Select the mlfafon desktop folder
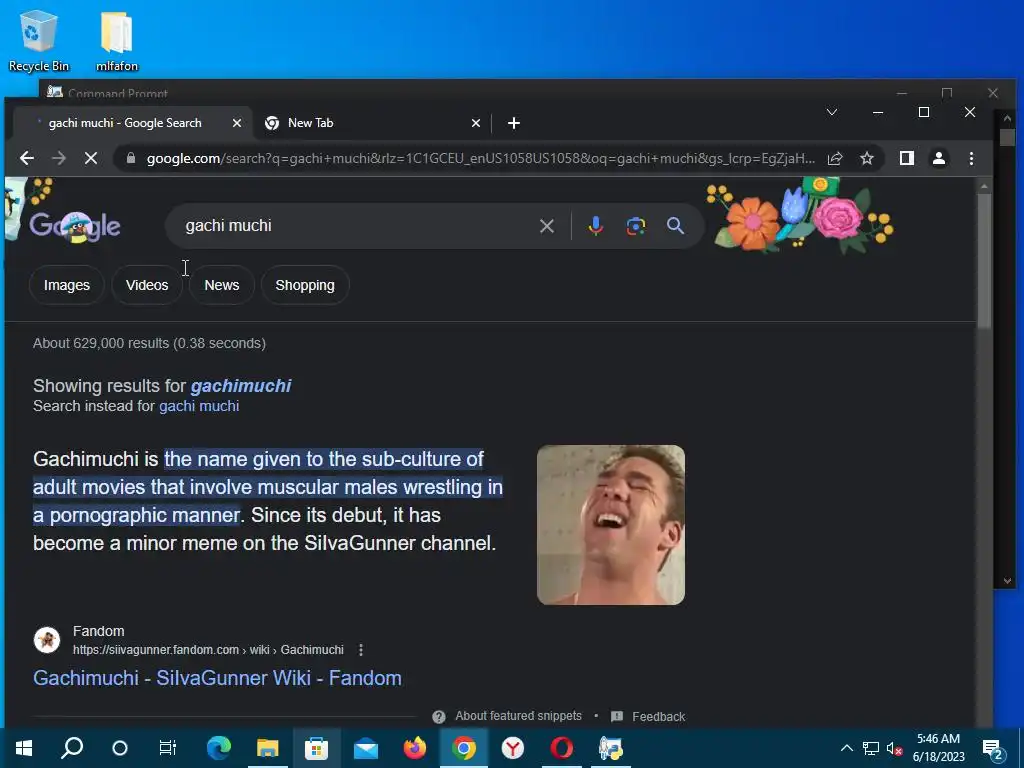The height and width of the screenshot is (768, 1024). pyautogui.click(x=117, y=40)
